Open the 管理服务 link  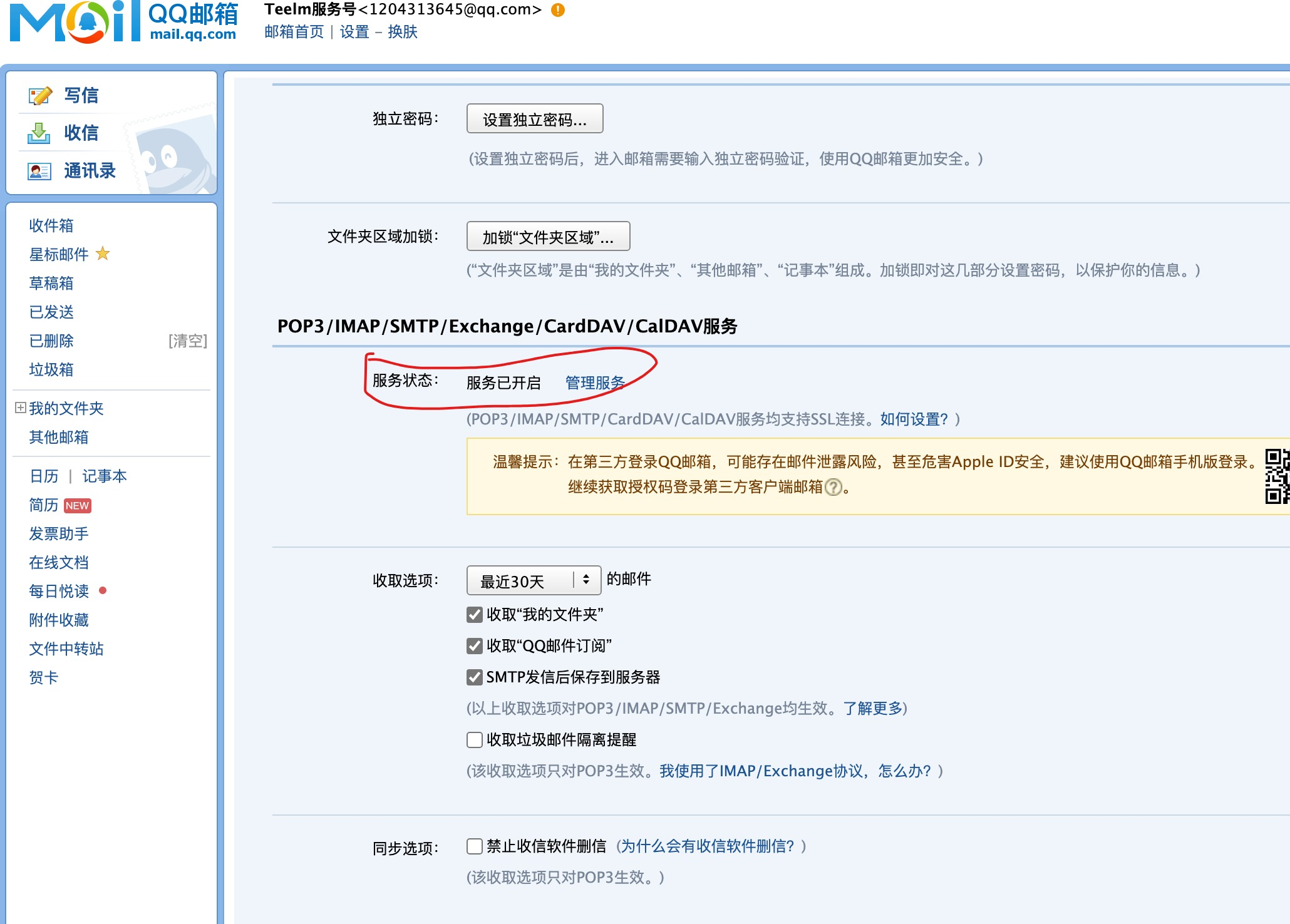(595, 382)
